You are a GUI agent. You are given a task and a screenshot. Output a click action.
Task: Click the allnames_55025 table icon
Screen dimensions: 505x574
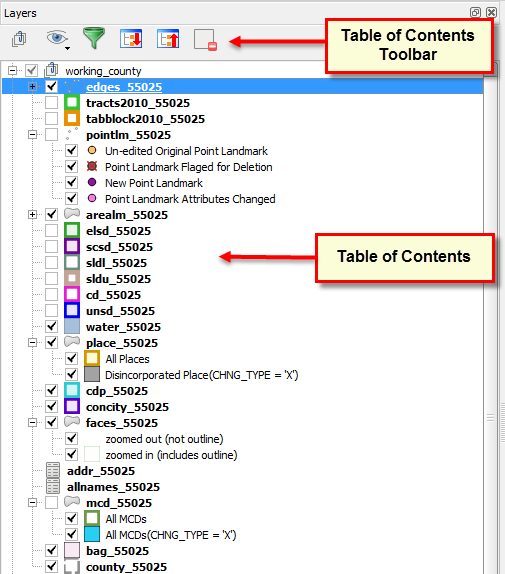tap(53, 487)
